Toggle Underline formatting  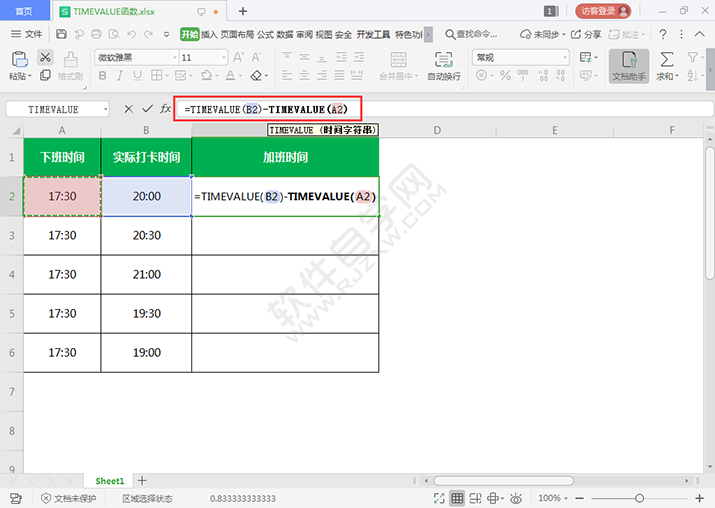point(137,76)
